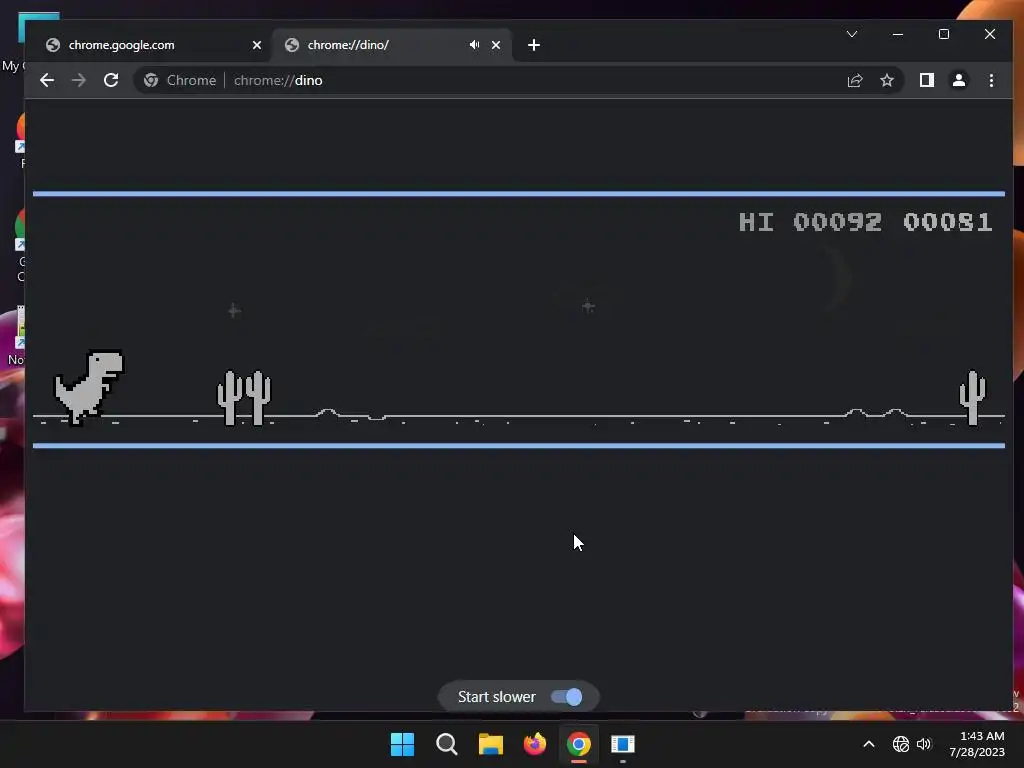This screenshot has height=768, width=1024.
Task: Click the HI 00092 score text
Action: pyautogui.click(x=810, y=222)
